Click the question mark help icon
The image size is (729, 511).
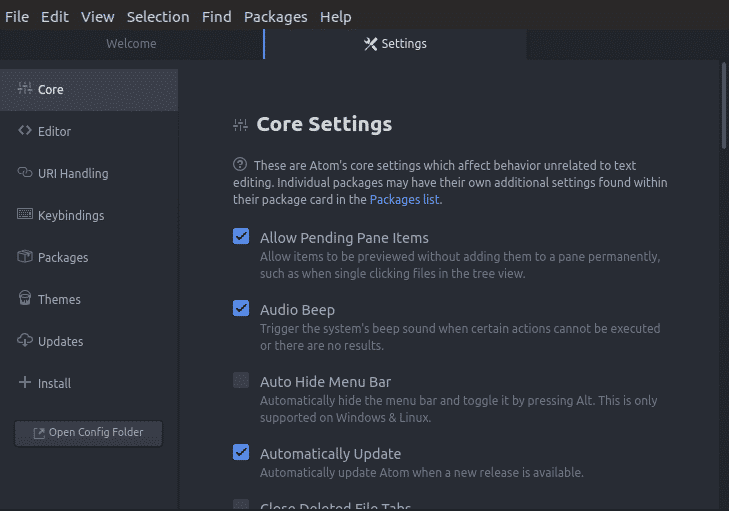[240, 164]
